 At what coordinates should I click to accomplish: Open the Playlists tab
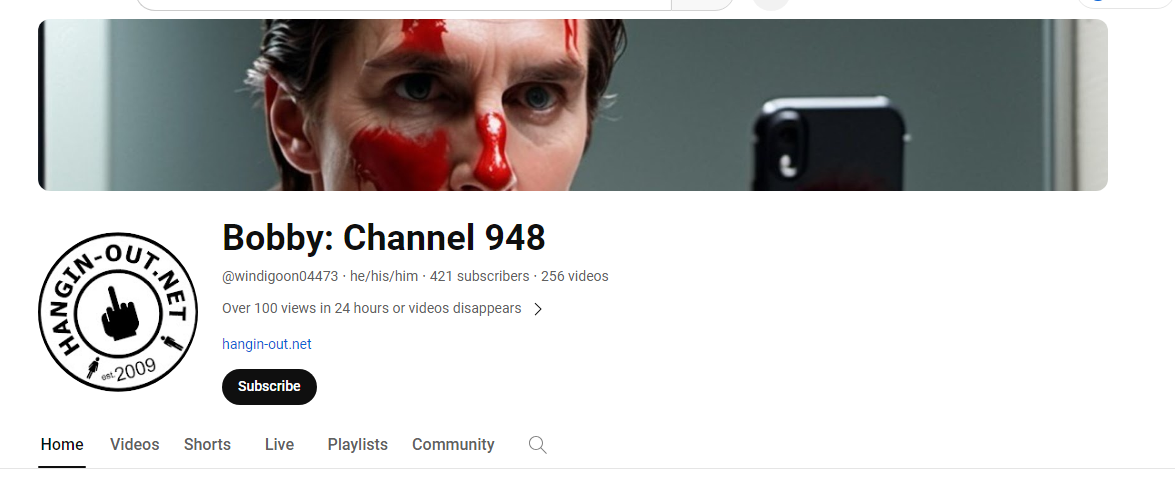click(x=357, y=445)
